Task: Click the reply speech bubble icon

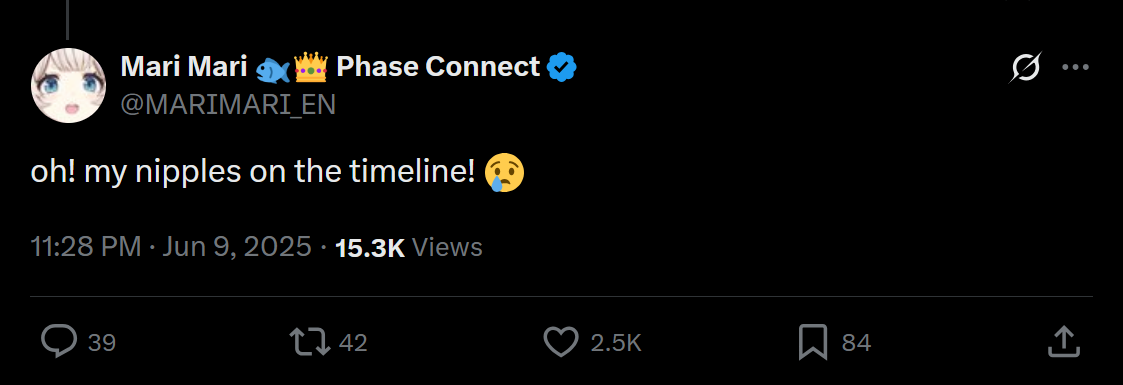Action: tap(59, 342)
